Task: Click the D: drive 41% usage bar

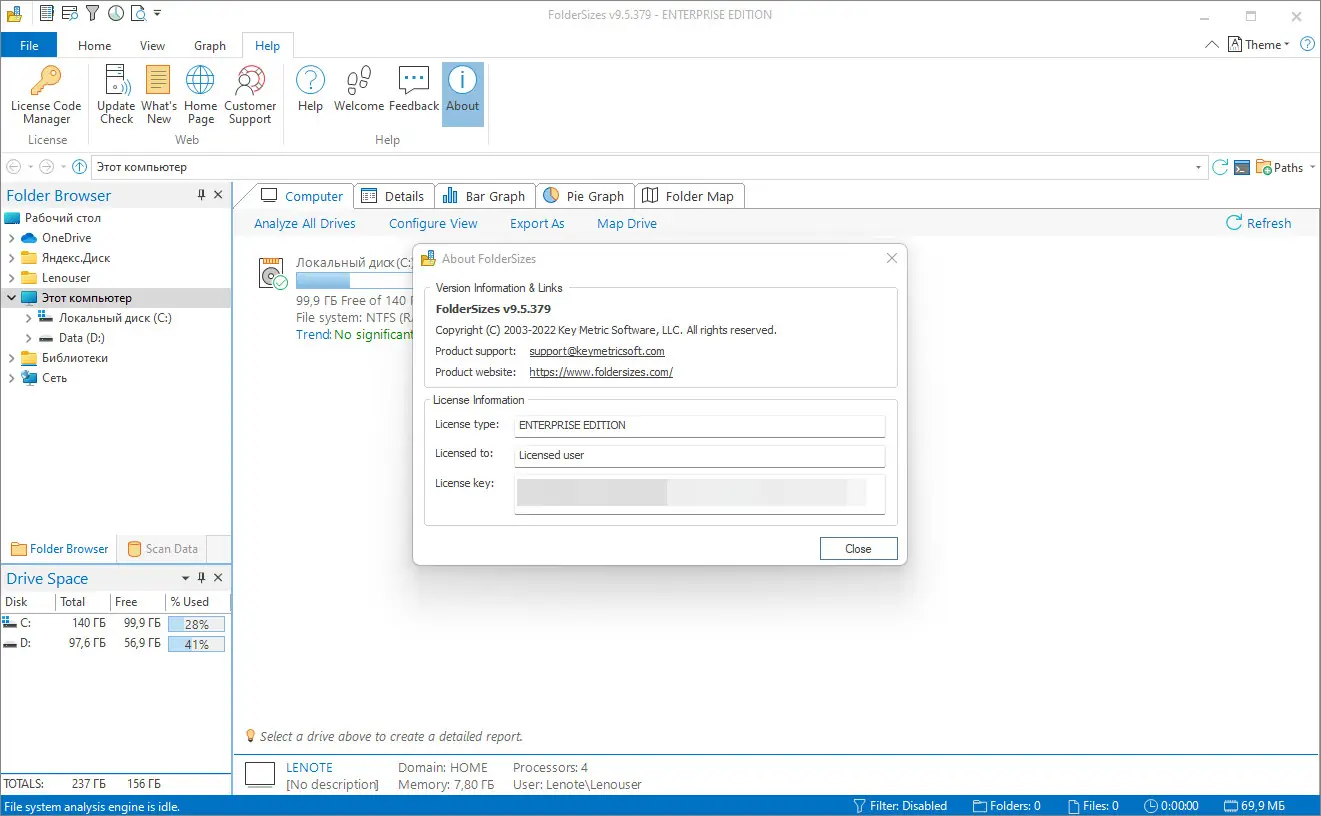Action: 196,644
